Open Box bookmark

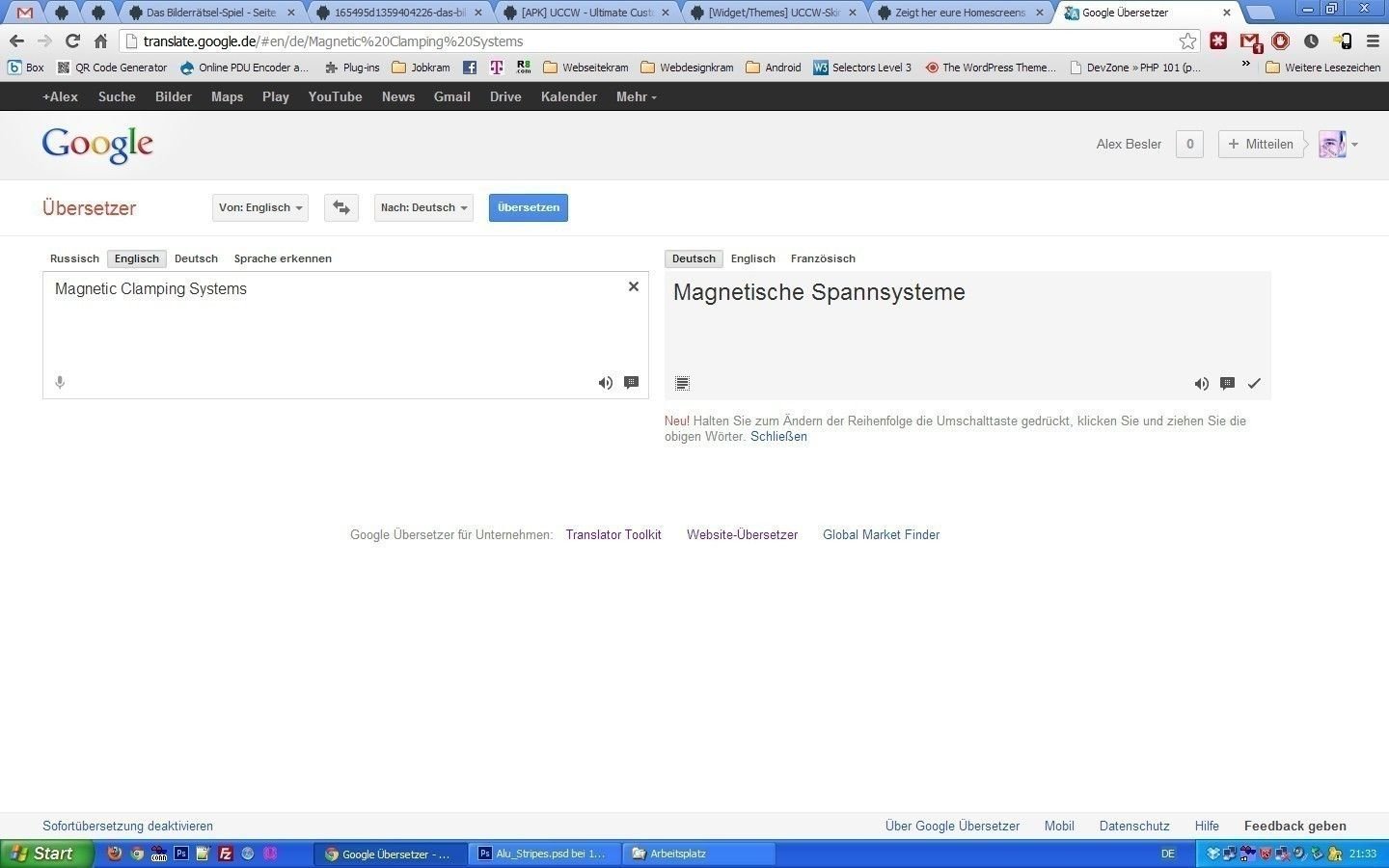pos(26,68)
